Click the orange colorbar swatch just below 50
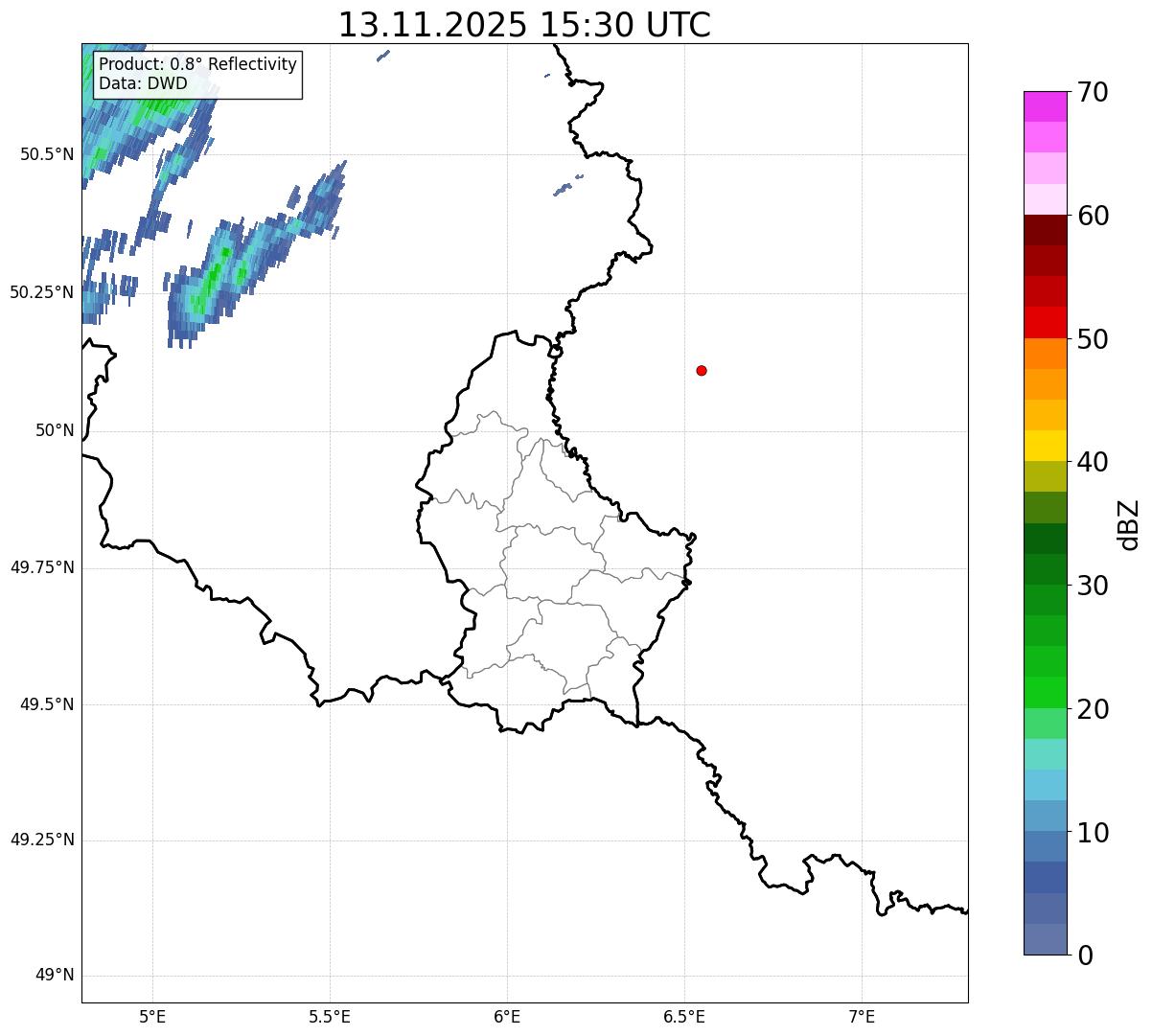 point(1045,354)
